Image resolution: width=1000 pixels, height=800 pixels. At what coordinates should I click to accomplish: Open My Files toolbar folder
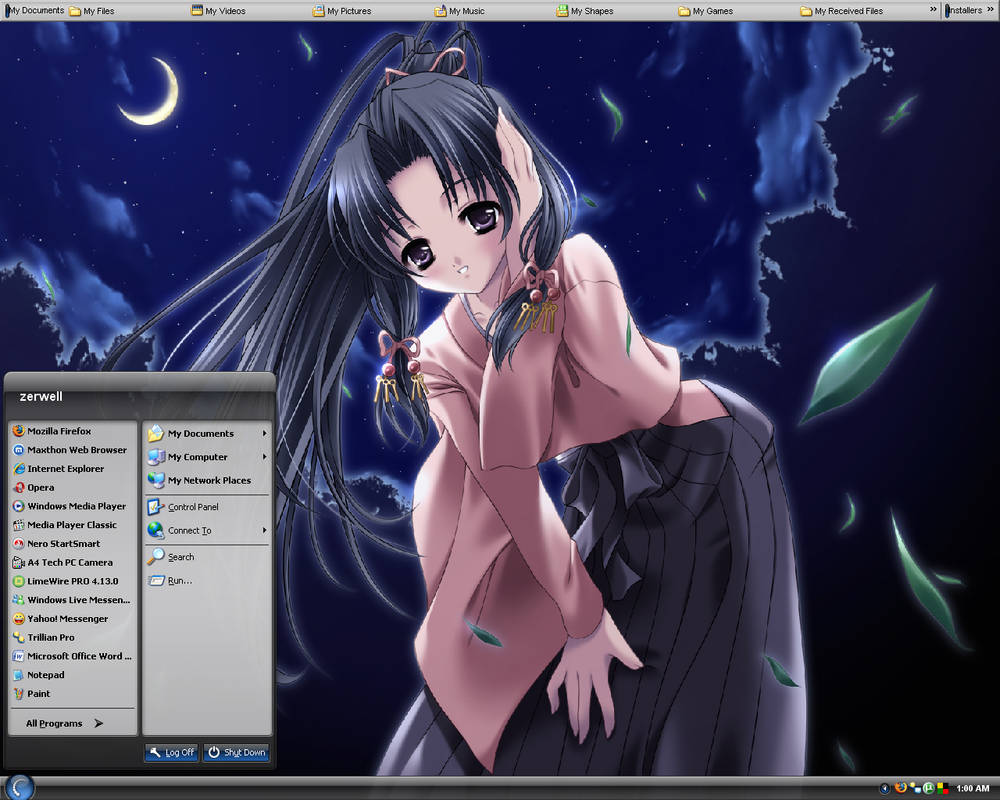(x=92, y=11)
